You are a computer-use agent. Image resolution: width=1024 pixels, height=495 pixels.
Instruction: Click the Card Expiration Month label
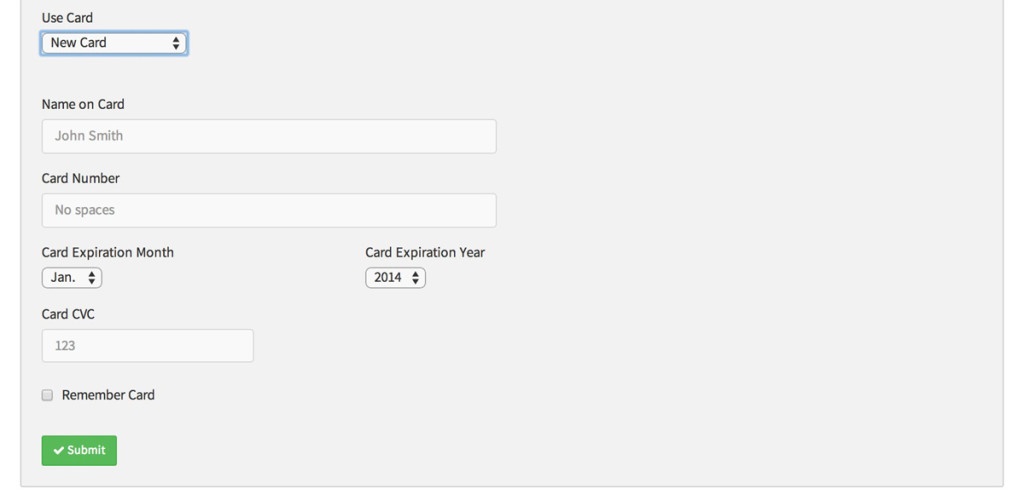[x=107, y=252]
